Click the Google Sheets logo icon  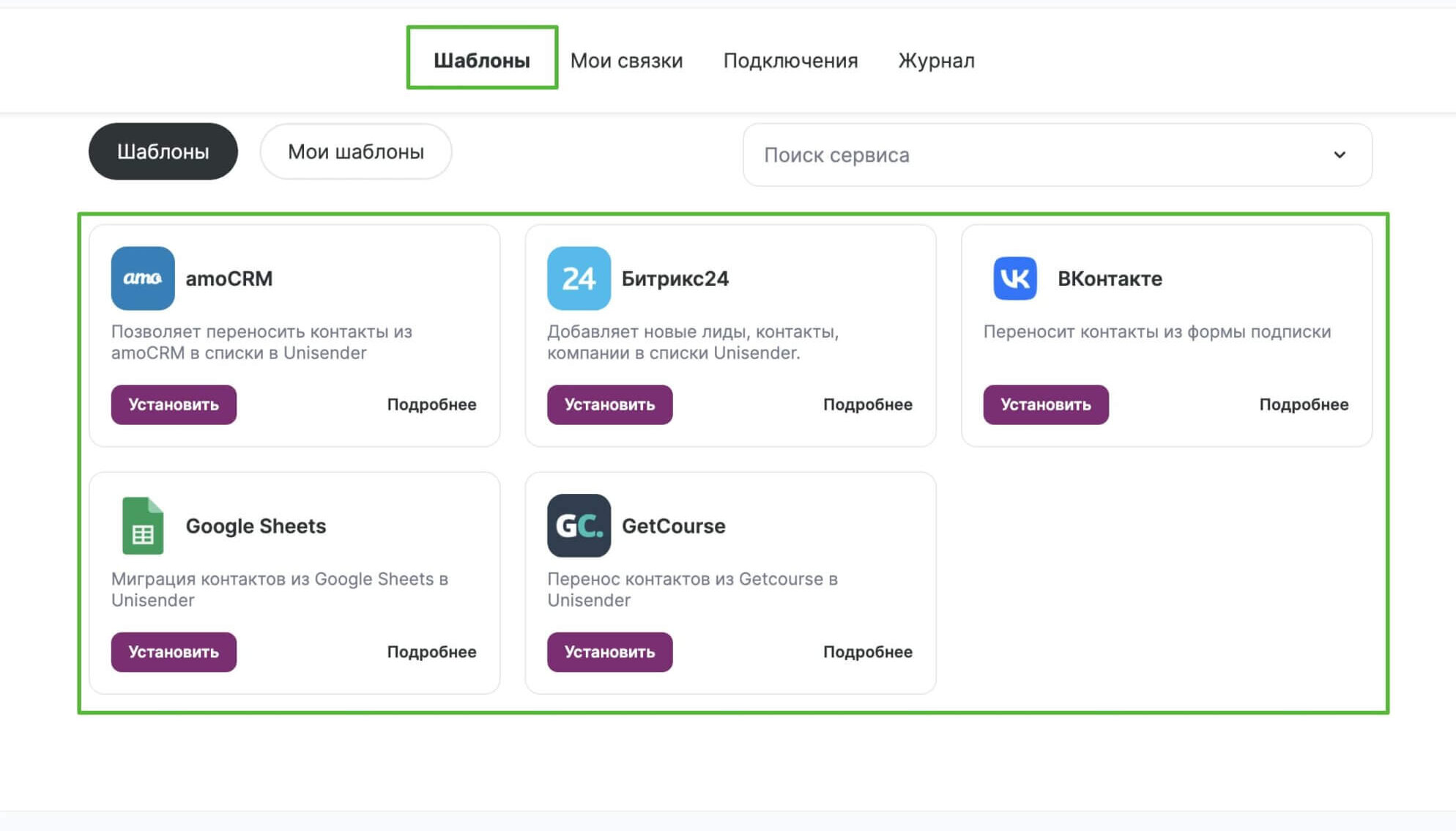point(143,525)
